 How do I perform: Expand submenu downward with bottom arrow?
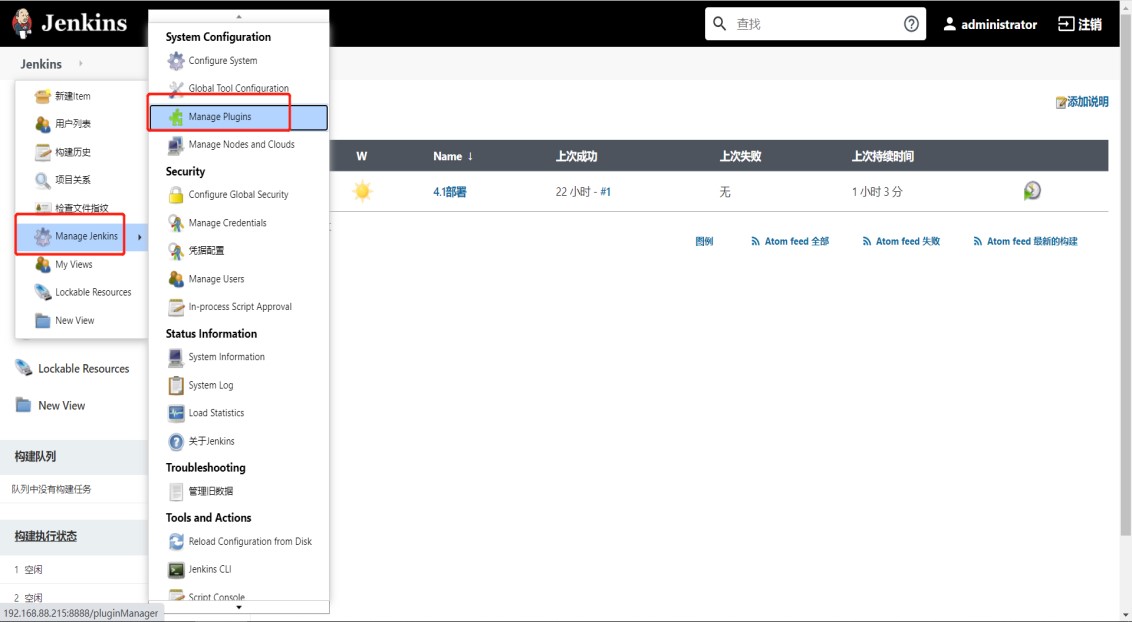(x=238, y=607)
